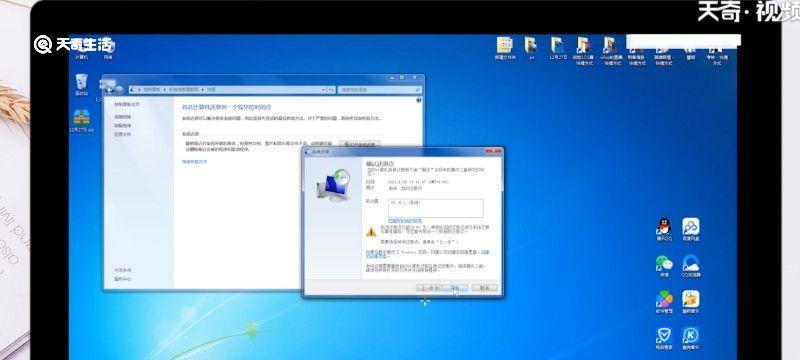Open the Recycle Bin desktop icon
This screenshot has width=800, height=360.
pyautogui.click(x=81, y=84)
